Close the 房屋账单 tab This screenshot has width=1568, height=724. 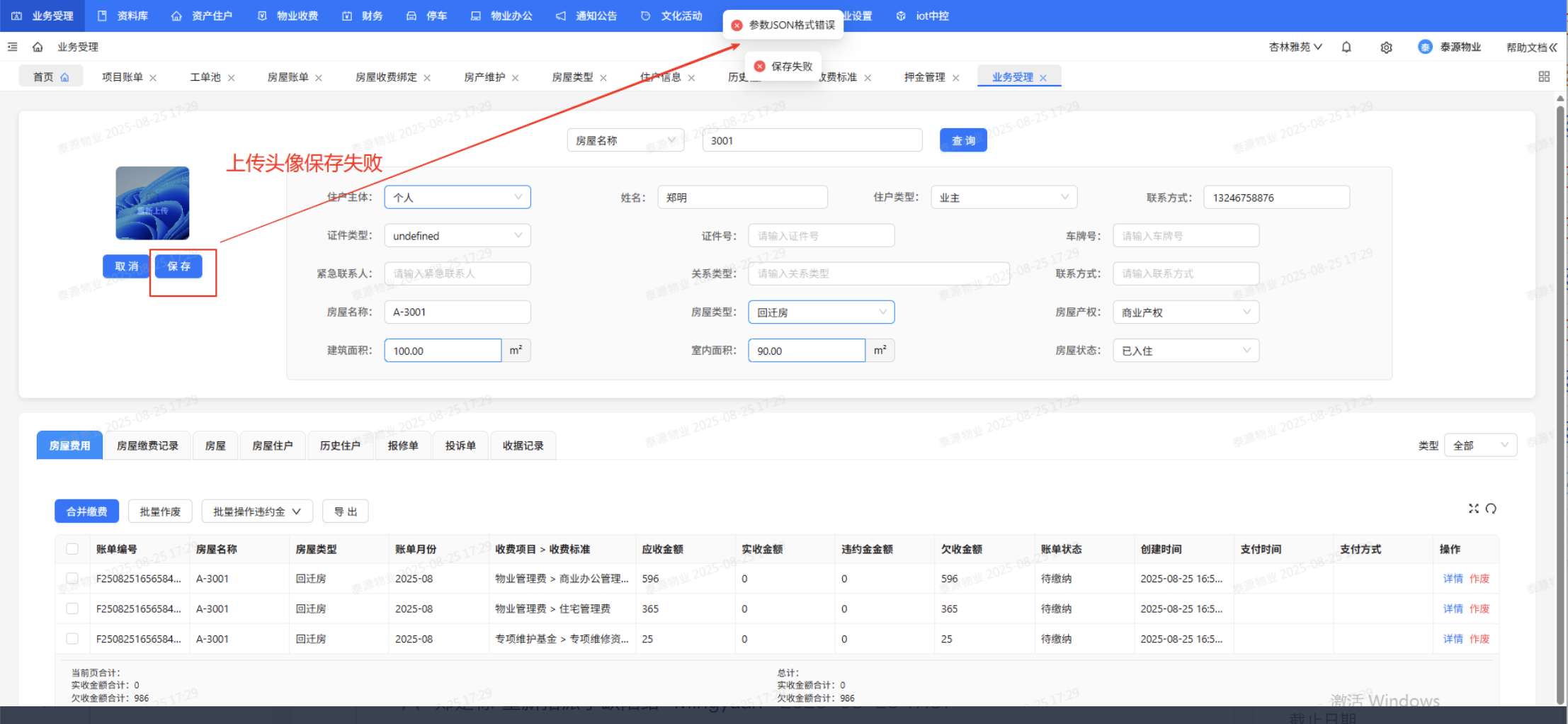pos(319,78)
